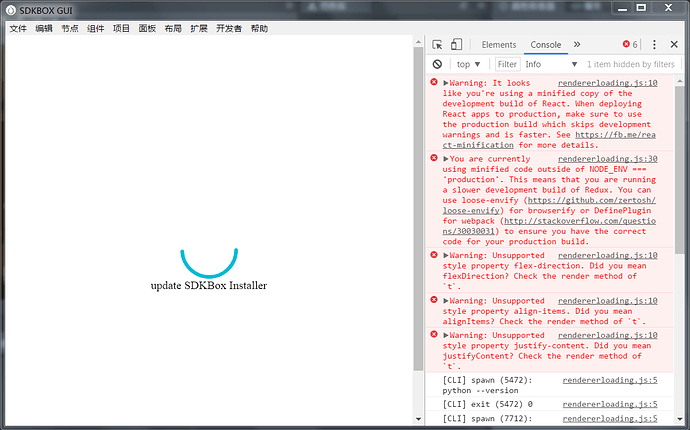Image resolution: width=690 pixels, height=430 pixels.
Task: Open rendererloading.js:30 source link
Action: 608,159
